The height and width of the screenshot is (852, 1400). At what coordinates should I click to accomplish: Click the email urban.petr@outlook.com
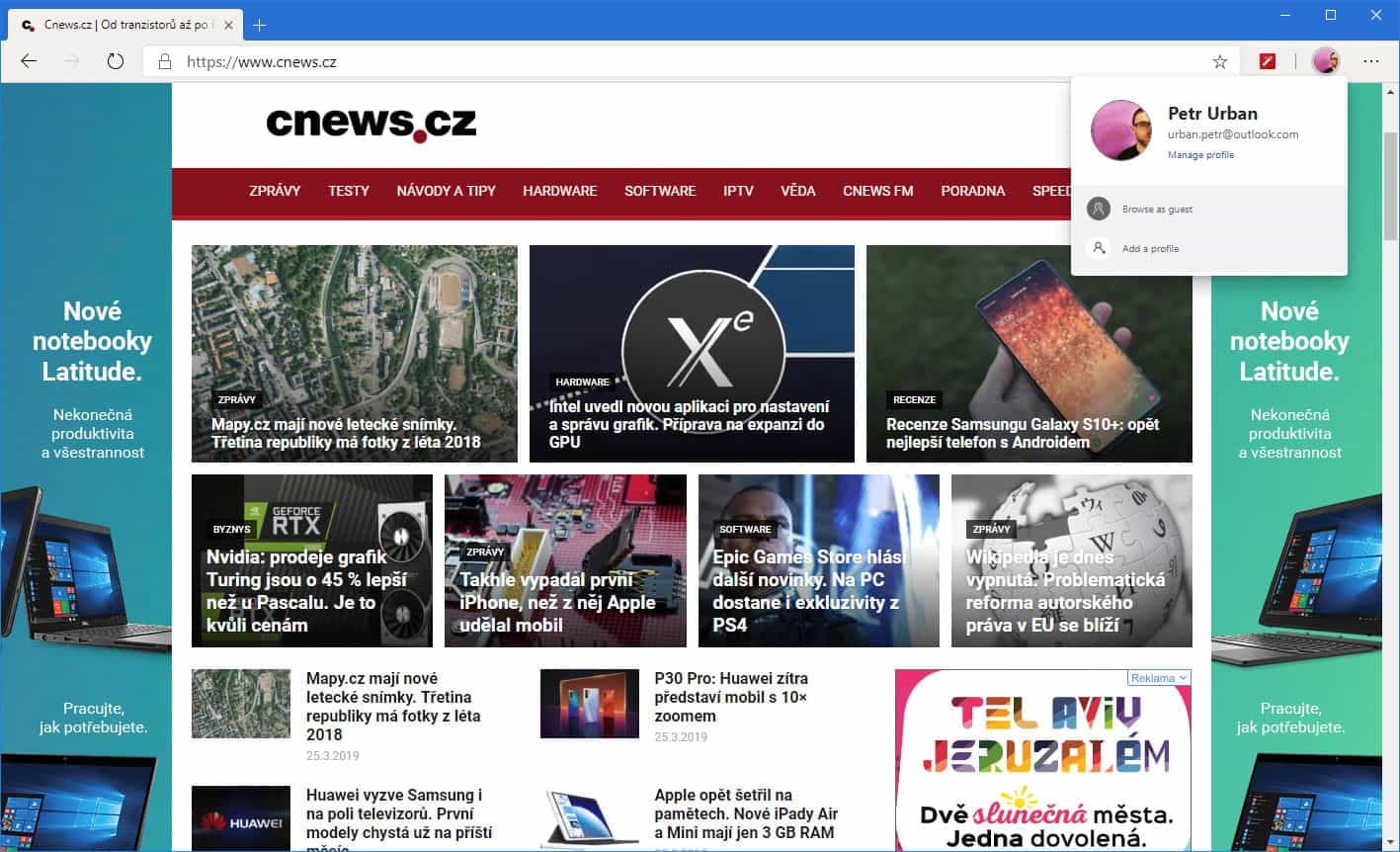point(1233,134)
